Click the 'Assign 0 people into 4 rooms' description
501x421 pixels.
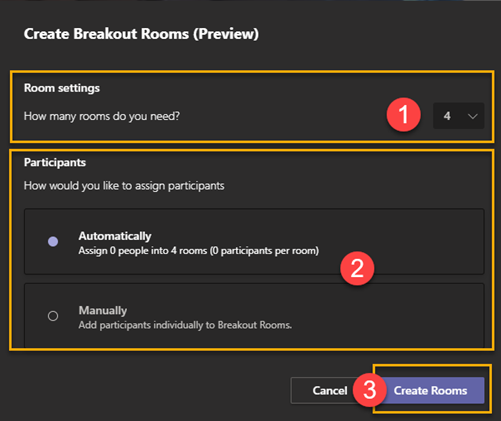(199, 251)
